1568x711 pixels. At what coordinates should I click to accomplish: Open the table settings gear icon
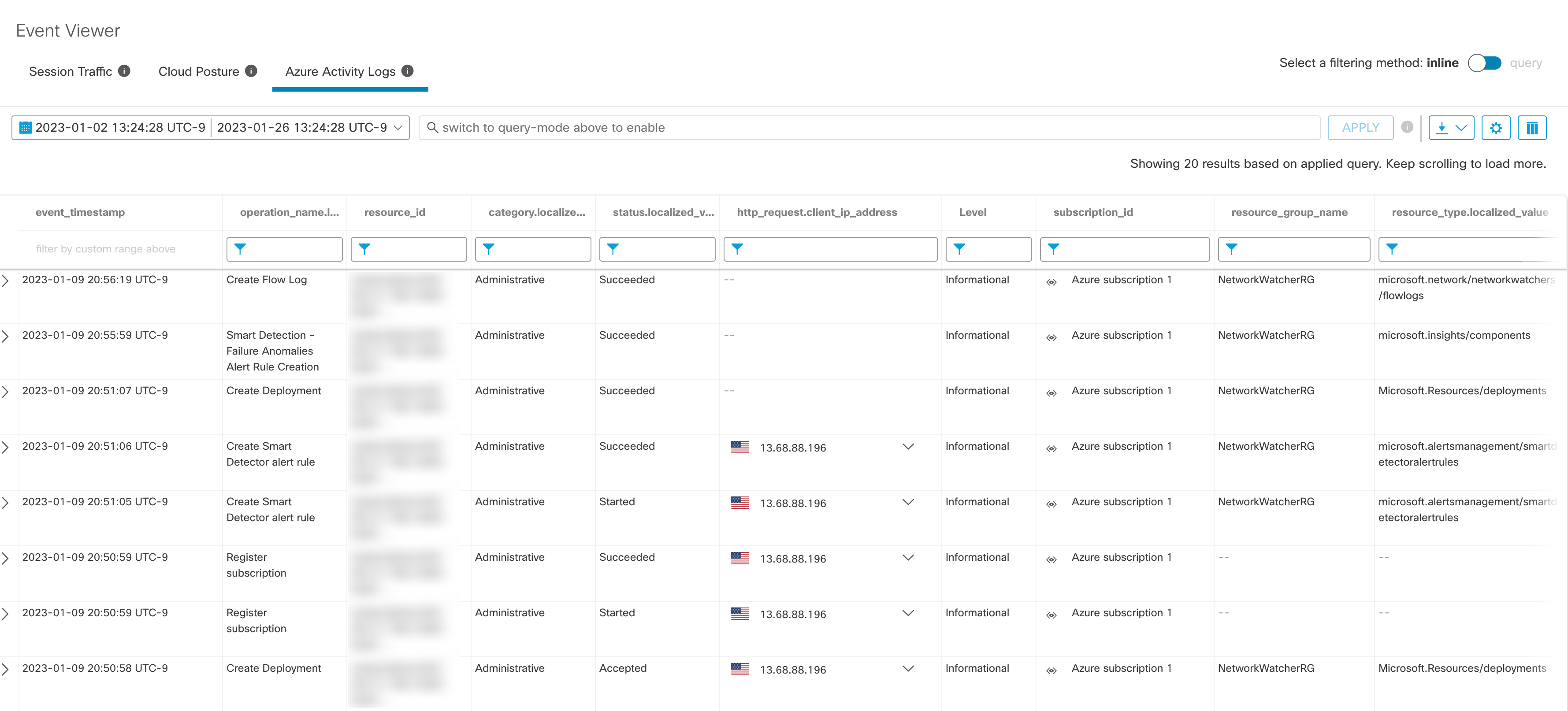point(1496,128)
